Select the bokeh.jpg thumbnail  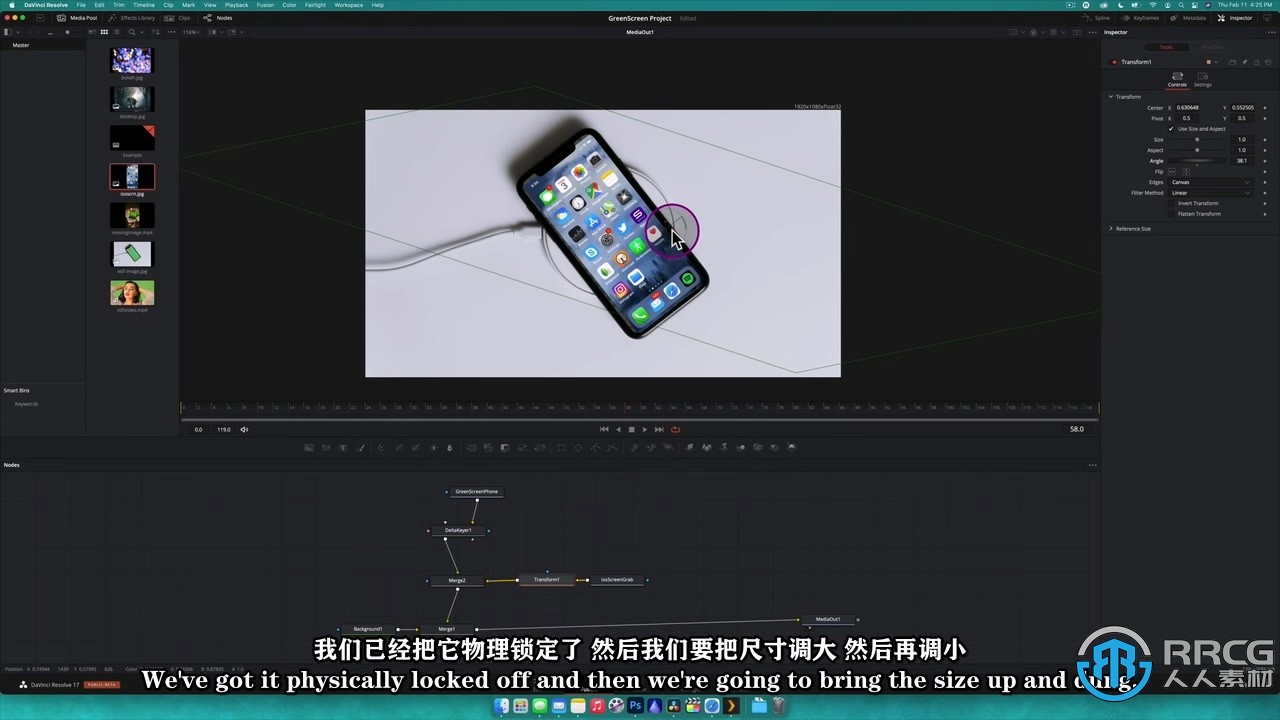[x=132, y=60]
